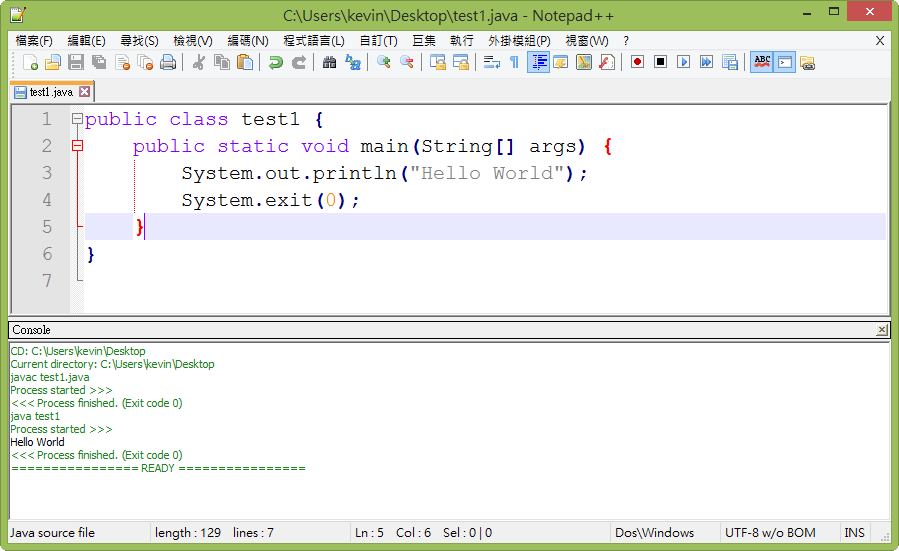
Task: Stop macro recording with the black square
Action: point(660,62)
